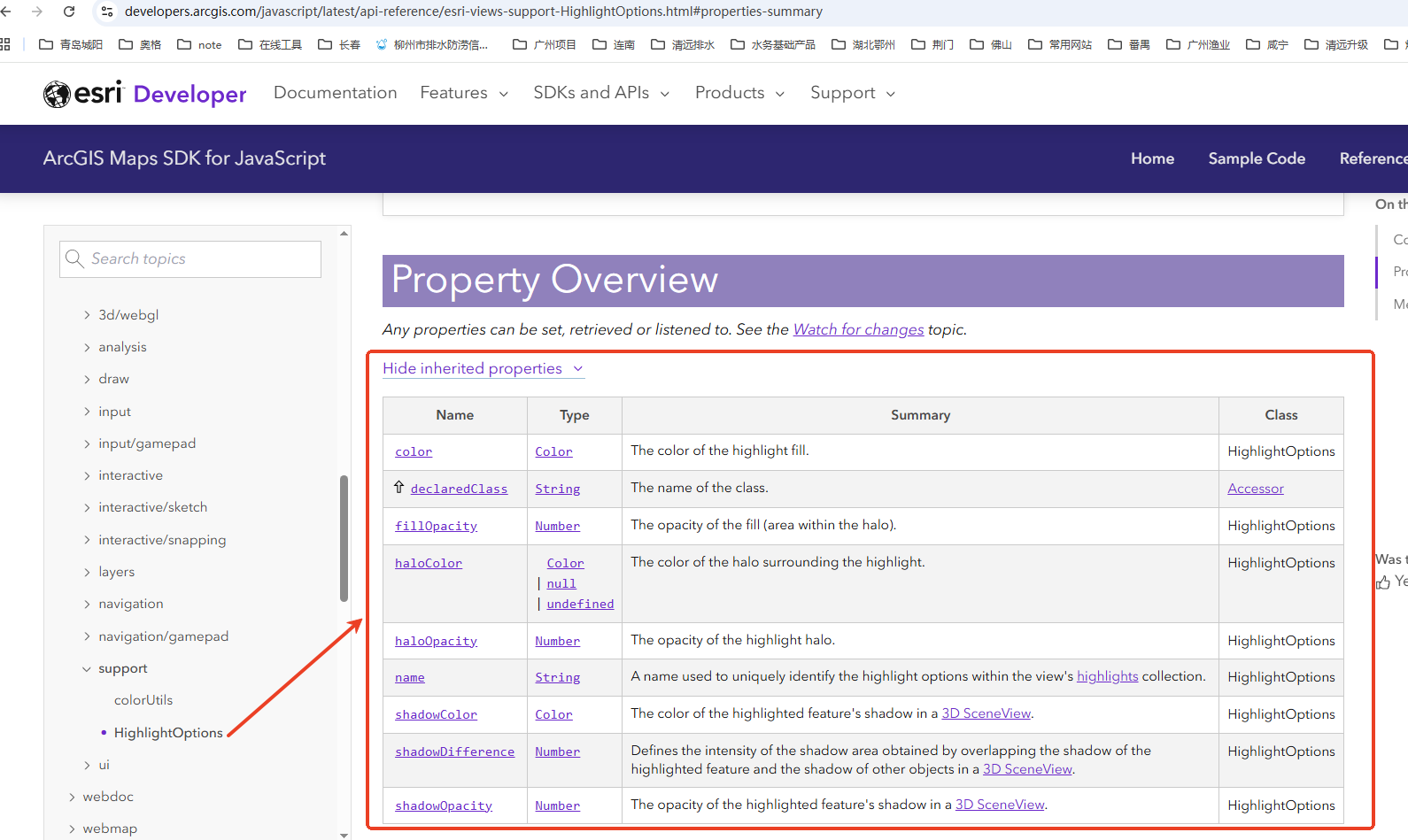Expand the webdoc tree item

[x=72, y=797]
